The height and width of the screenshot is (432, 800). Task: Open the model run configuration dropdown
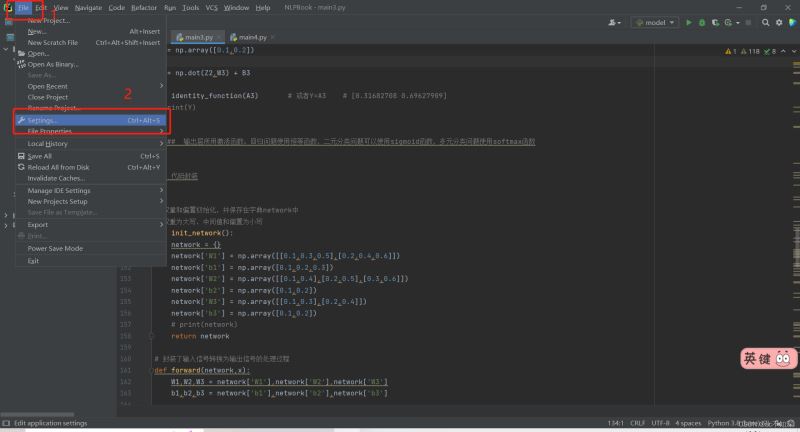point(655,22)
